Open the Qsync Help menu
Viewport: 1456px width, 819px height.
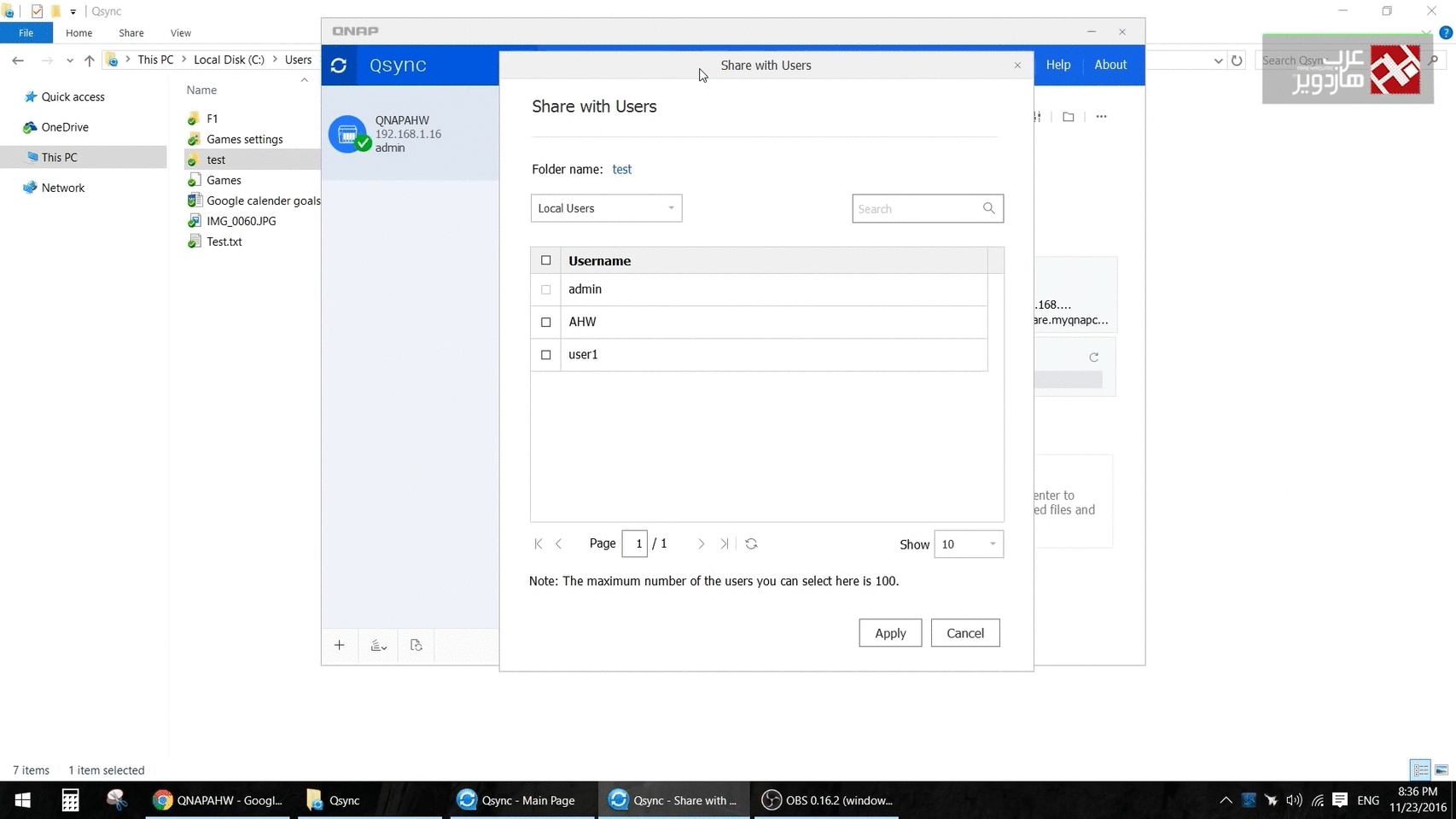click(x=1058, y=65)
